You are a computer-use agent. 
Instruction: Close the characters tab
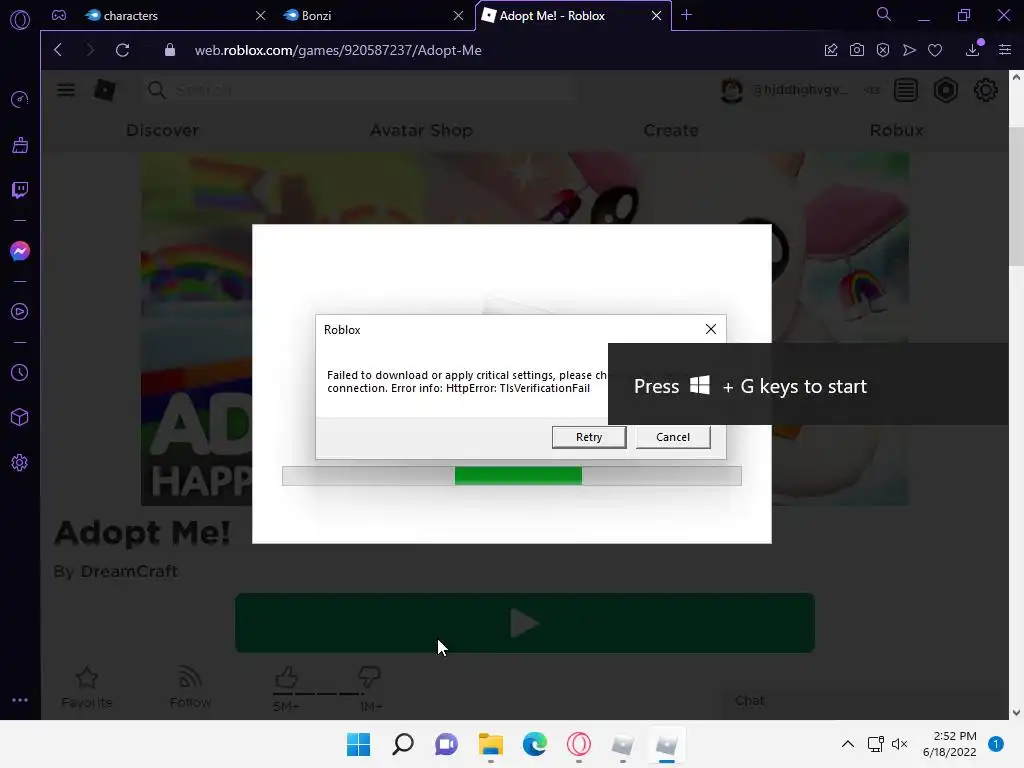pyautogui.click(x=261, y=16)
